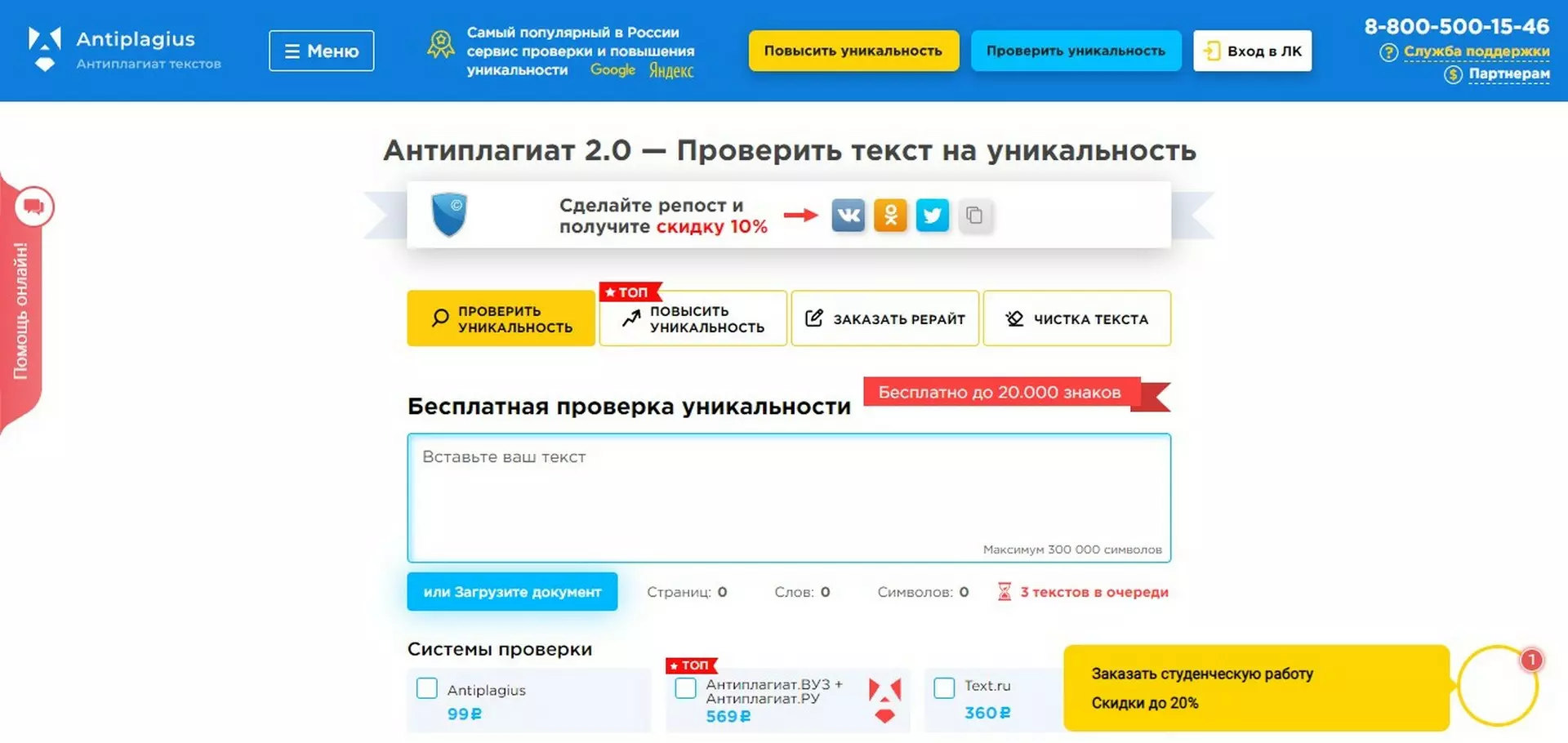Screen dimensions: 1568x743
Task: Click the Вход в ЛК button
Action: [x=1252, y=51]
